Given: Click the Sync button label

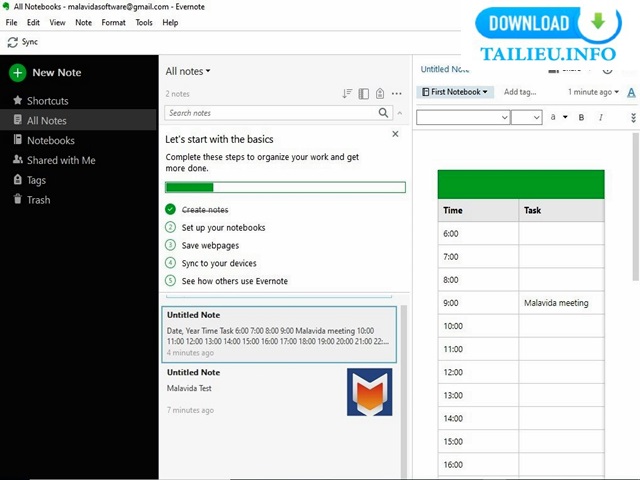Looking at the screenshot, I should 30,42.
